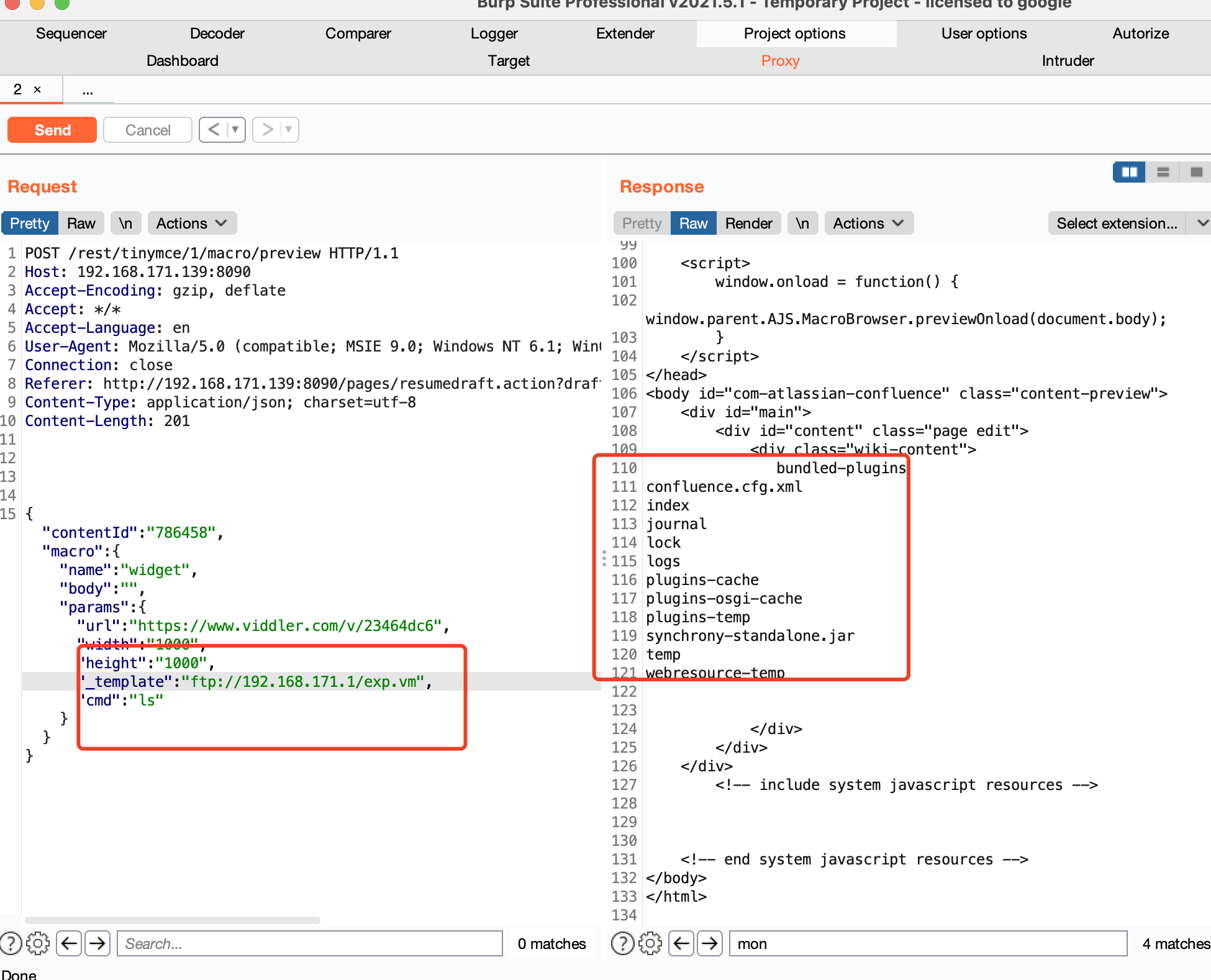Open search settings gear under Response panel

pos(650,943)
